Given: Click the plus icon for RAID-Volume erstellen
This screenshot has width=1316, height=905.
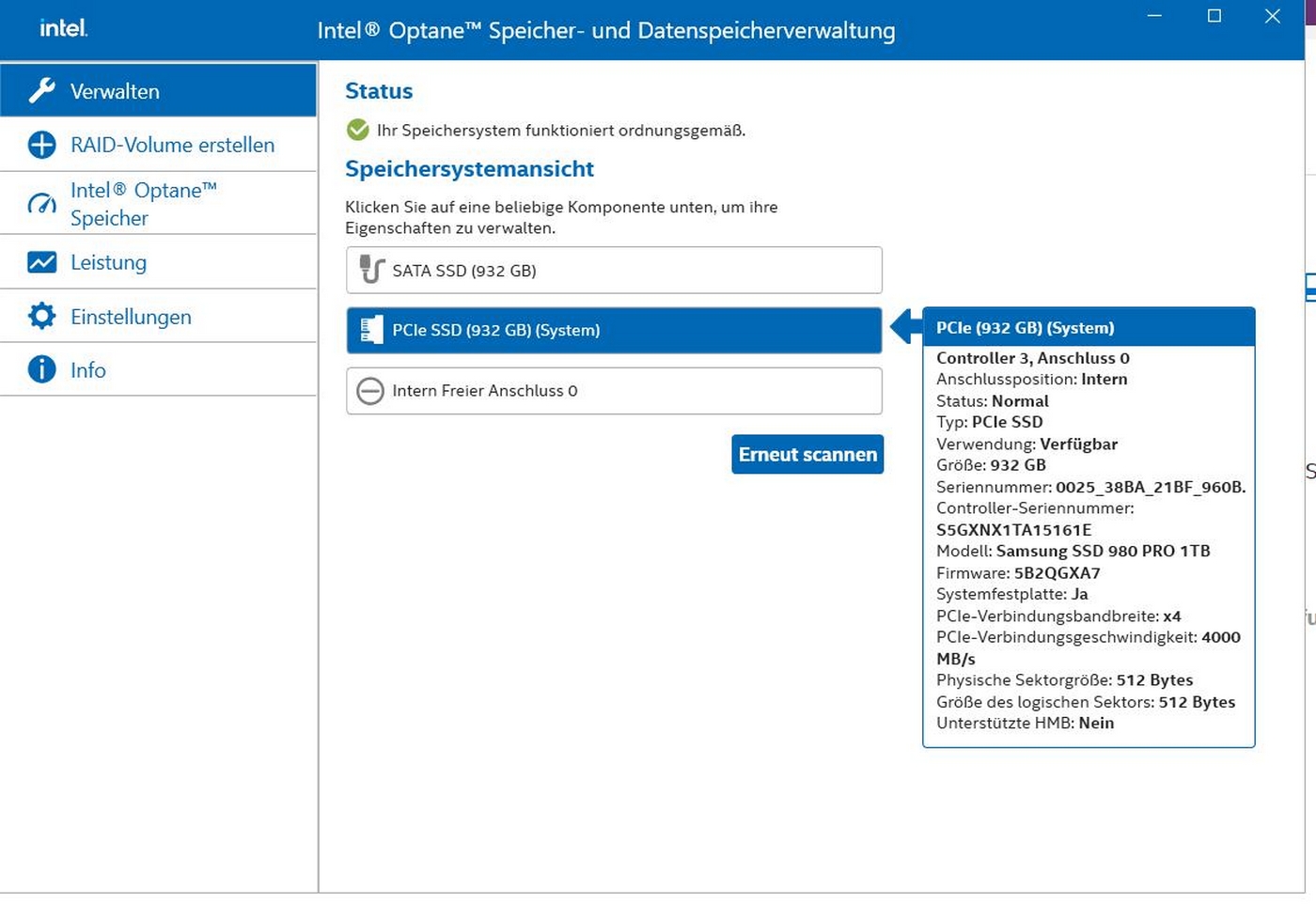Looking at the screenshot, I should (41, 145).
